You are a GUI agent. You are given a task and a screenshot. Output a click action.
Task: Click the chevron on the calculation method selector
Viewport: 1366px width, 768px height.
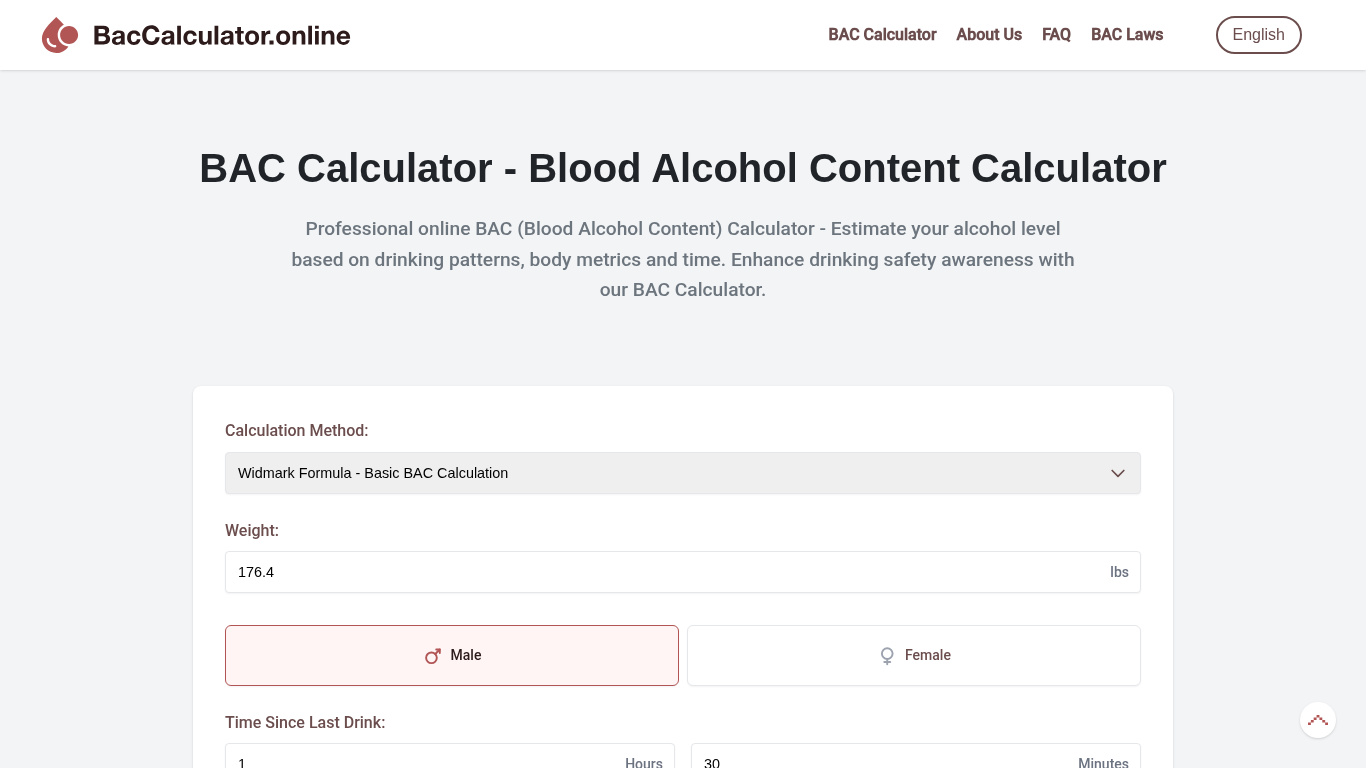pyautogui.click(x=1117, y=473)
